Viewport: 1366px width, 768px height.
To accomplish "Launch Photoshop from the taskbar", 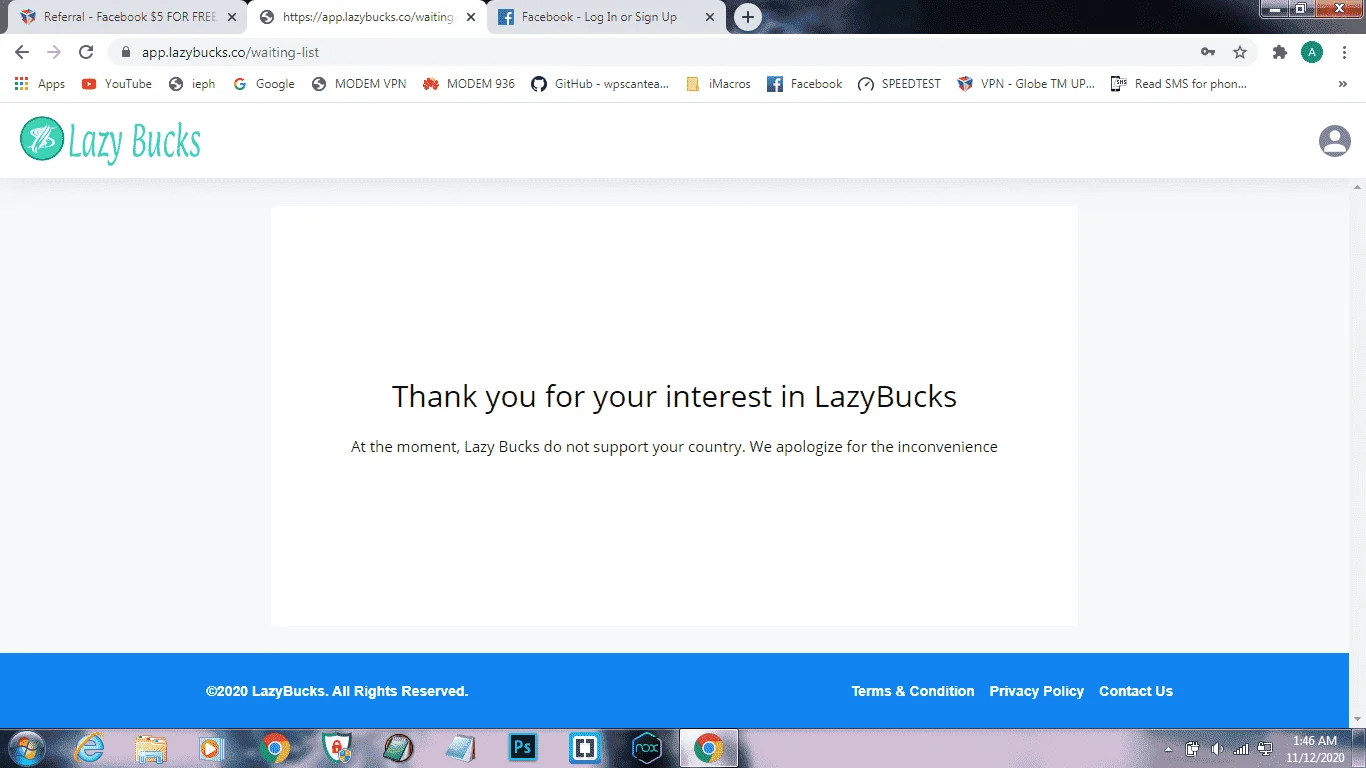I will 523,748.
